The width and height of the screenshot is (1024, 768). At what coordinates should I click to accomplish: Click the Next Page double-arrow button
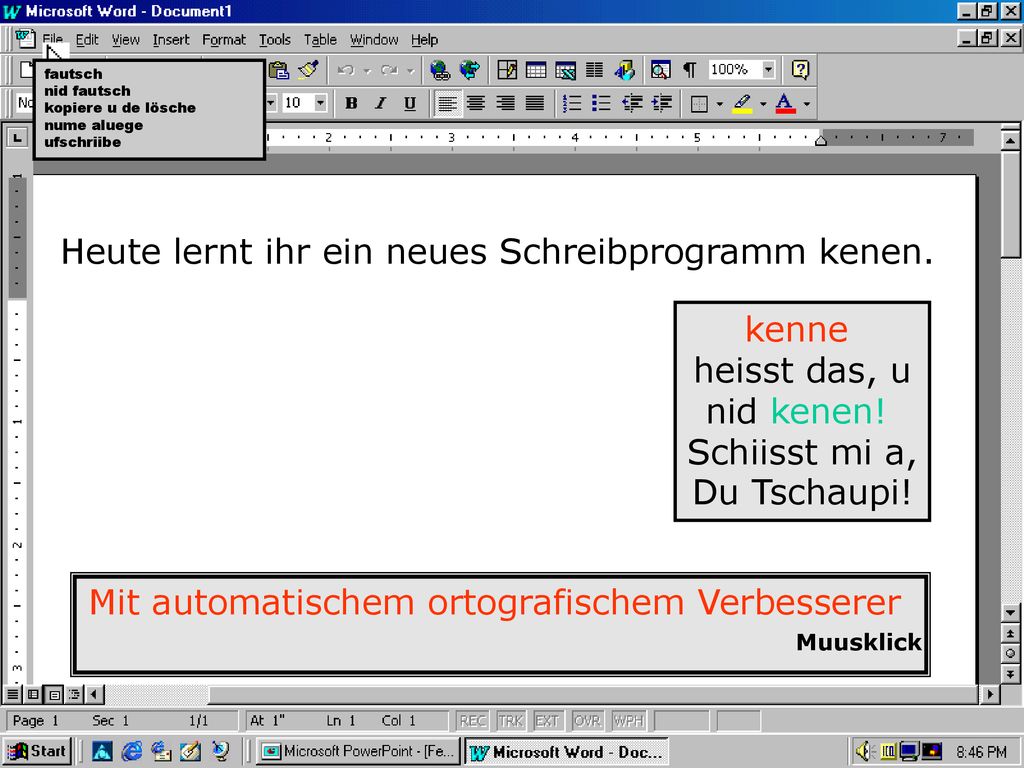pyautogui.click(x=1010, y=673)
